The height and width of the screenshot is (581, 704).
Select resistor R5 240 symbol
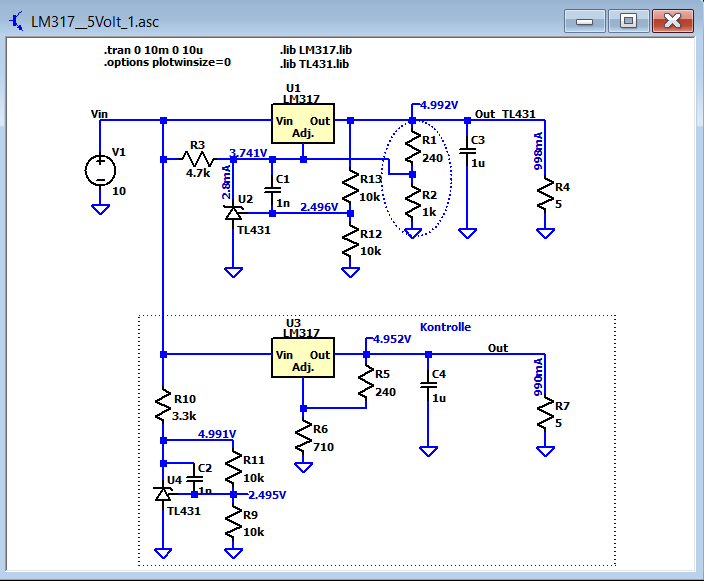pyautogui.click(x=366, y=382)
